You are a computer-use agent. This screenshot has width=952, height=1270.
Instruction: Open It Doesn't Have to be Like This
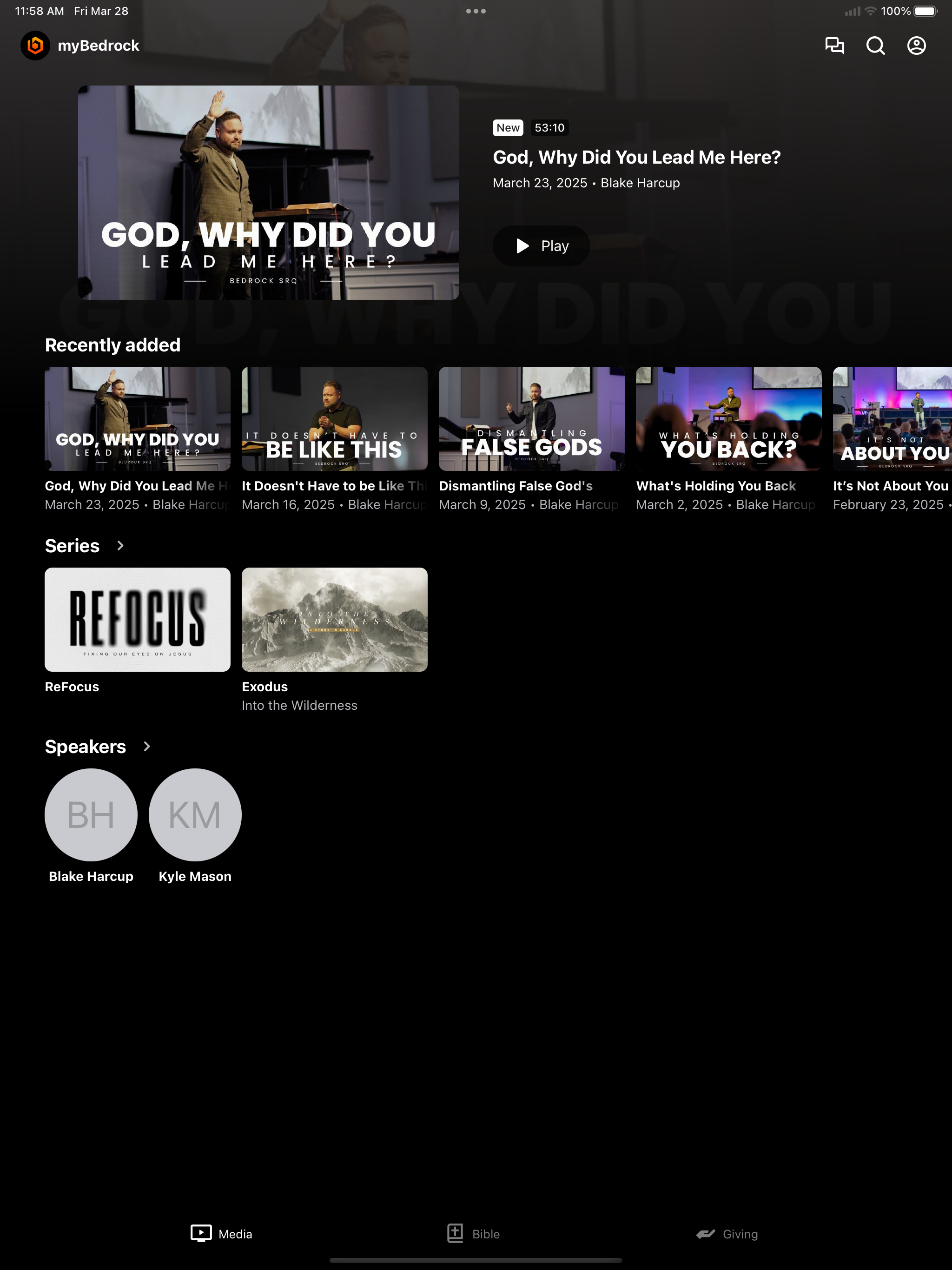[x=334, y=418]
